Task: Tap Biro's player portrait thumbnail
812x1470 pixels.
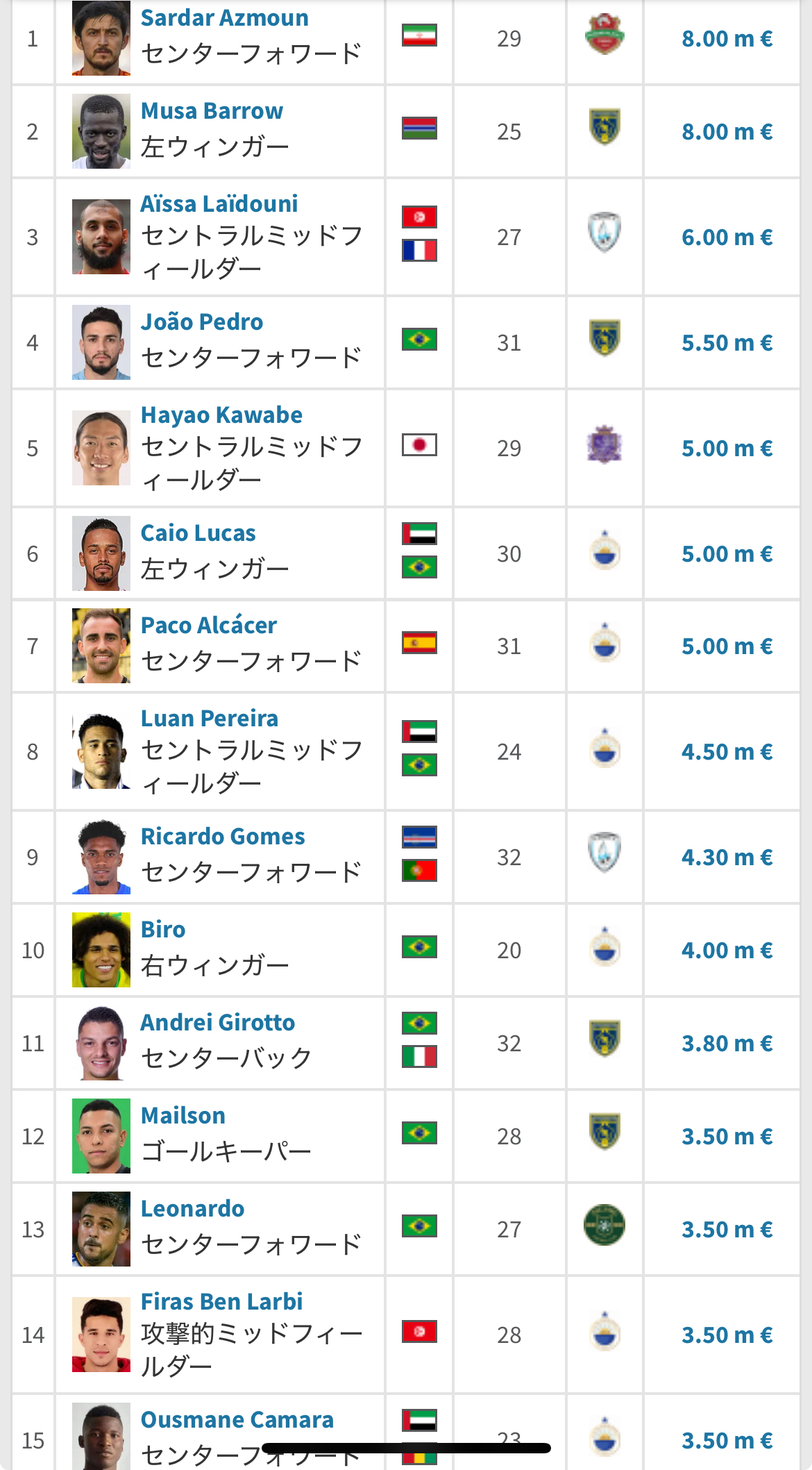Action: [x=101, y=950]
